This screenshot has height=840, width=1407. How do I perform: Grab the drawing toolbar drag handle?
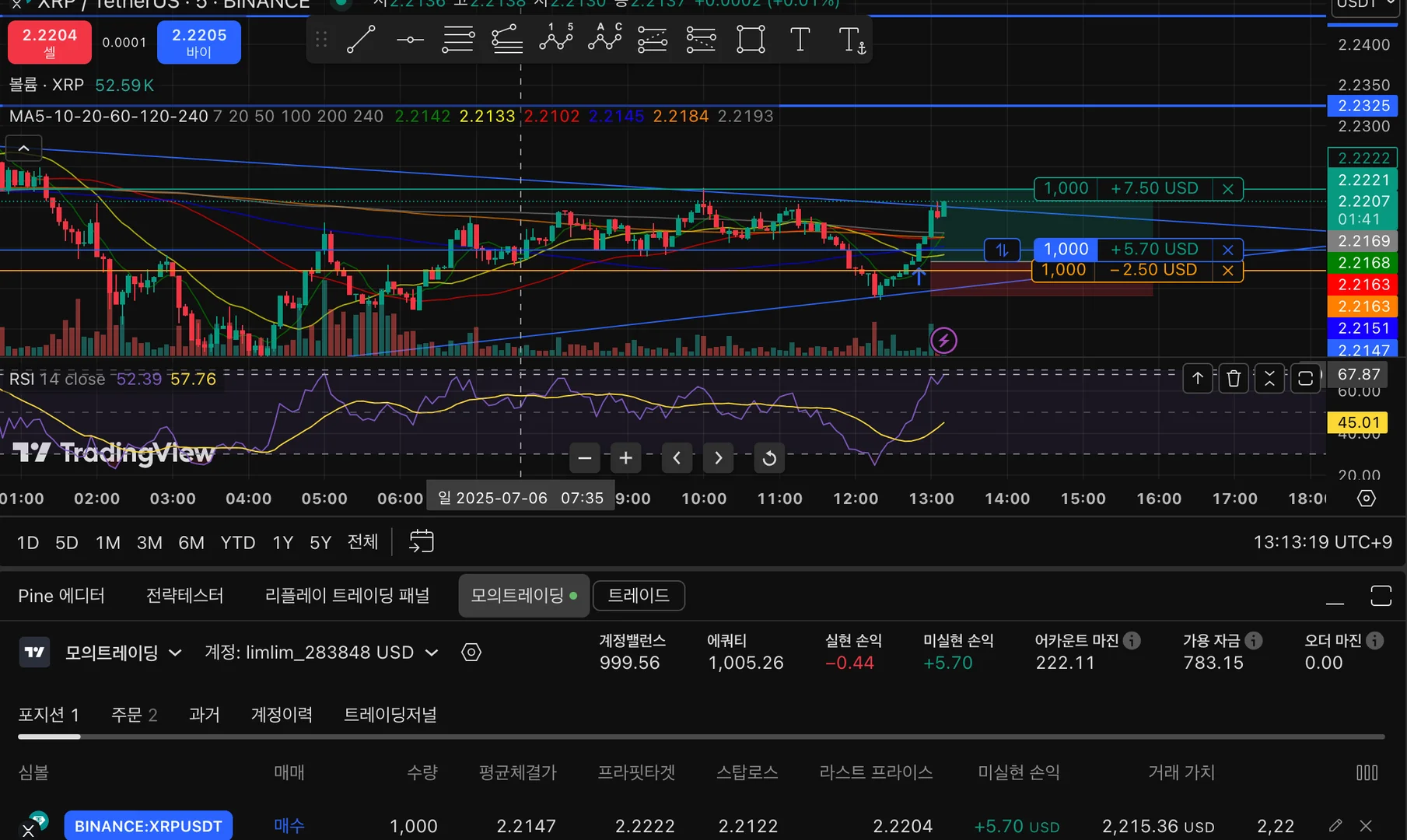coord(321,39)
